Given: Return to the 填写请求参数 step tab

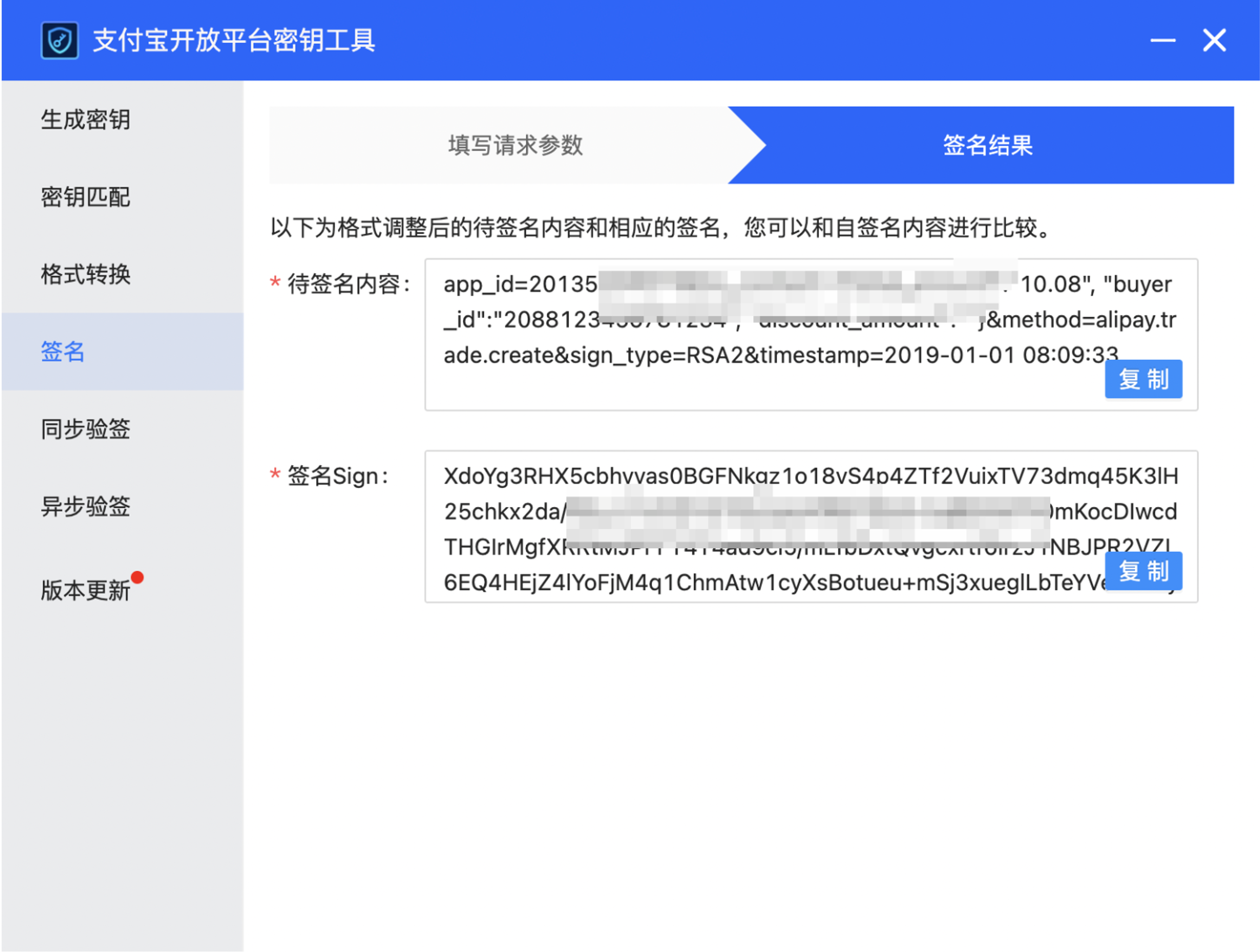Looking at the screenshot, I should tap(515, 145).
